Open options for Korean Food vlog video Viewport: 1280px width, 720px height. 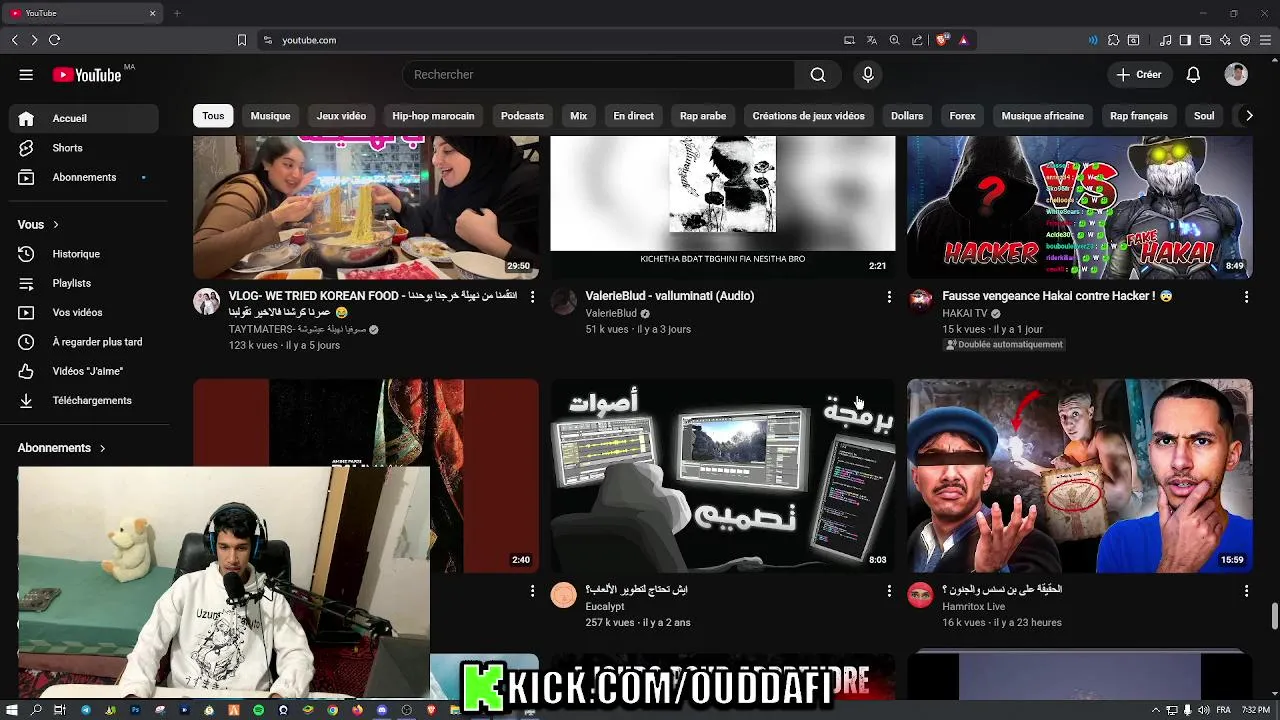tap(532, 297)
